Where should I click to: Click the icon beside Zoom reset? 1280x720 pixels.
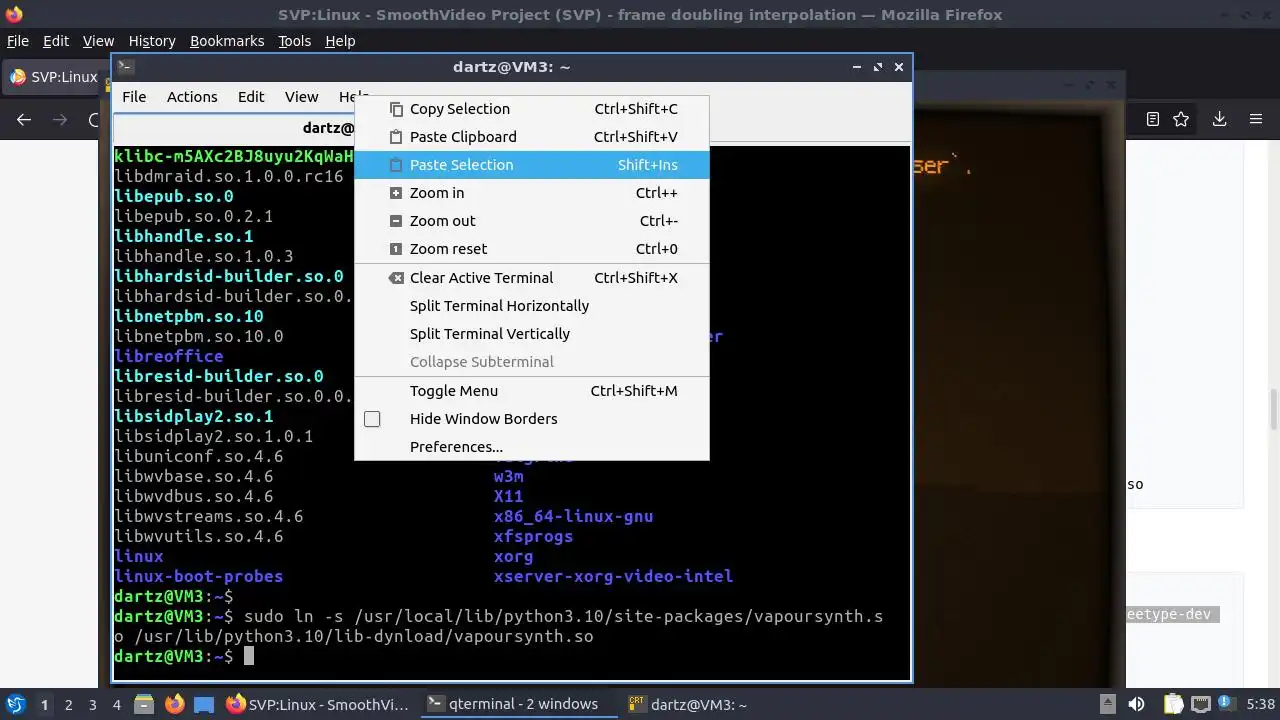pyautogui.click(x=396, y=249)
